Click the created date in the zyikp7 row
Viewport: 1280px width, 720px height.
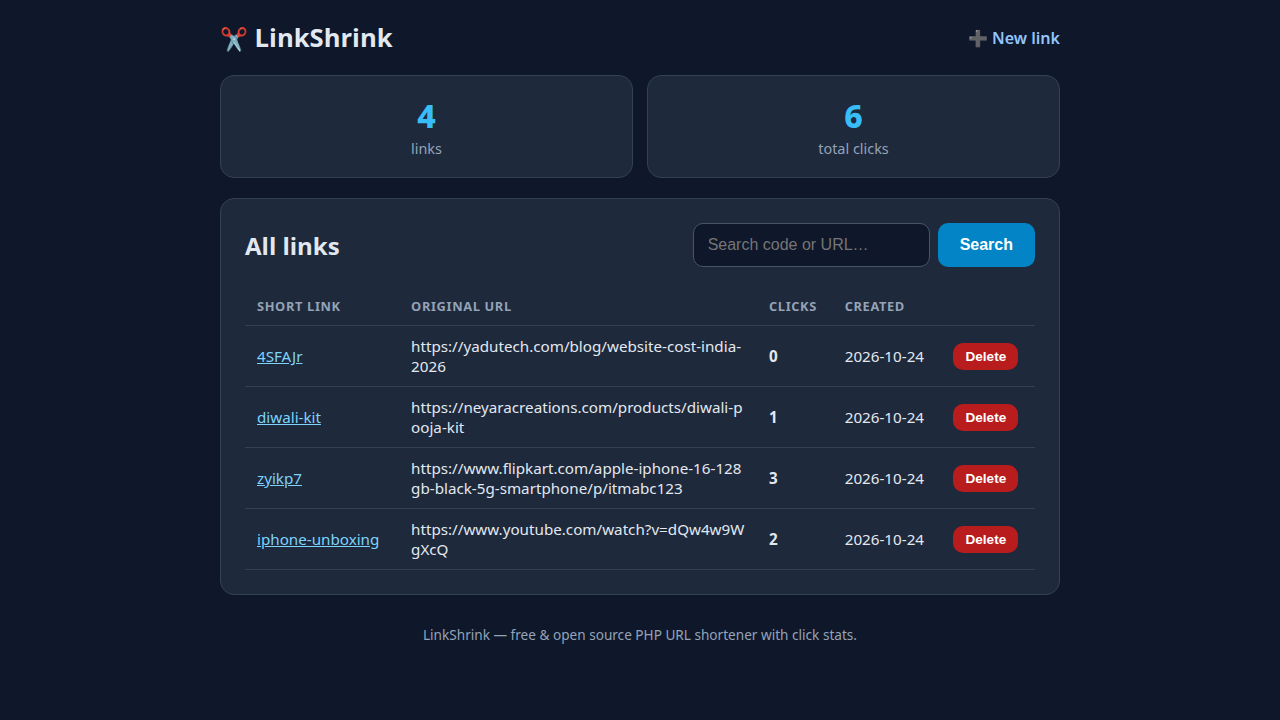884,479
